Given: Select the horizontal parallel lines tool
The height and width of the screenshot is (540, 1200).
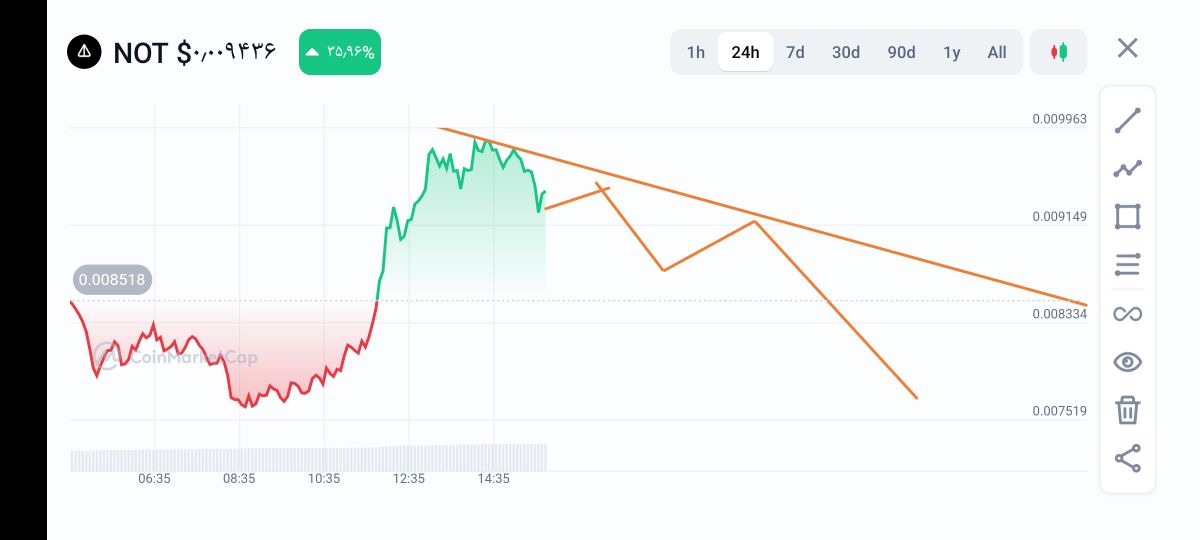Looking at the screenshot, I should click(x=1127, y=265).
